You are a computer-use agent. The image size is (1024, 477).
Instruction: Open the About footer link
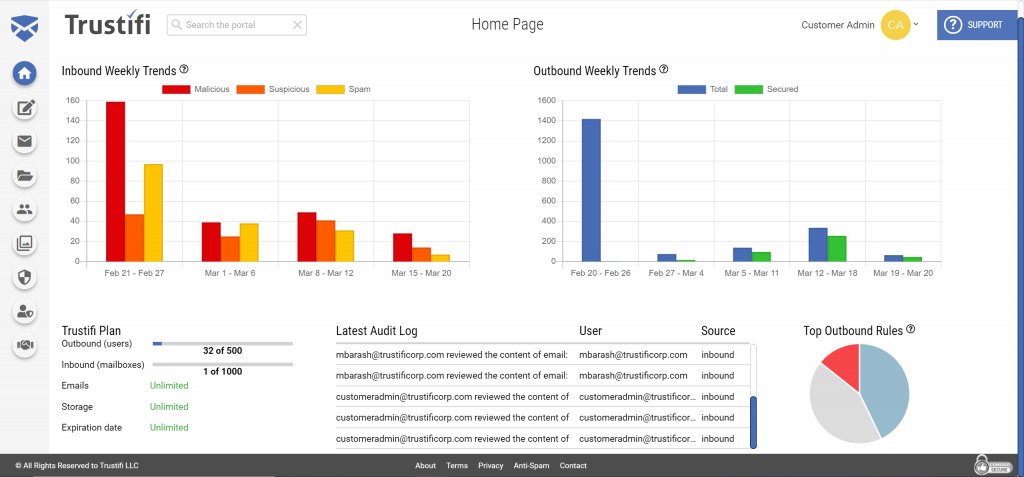[x=425, y=466]
